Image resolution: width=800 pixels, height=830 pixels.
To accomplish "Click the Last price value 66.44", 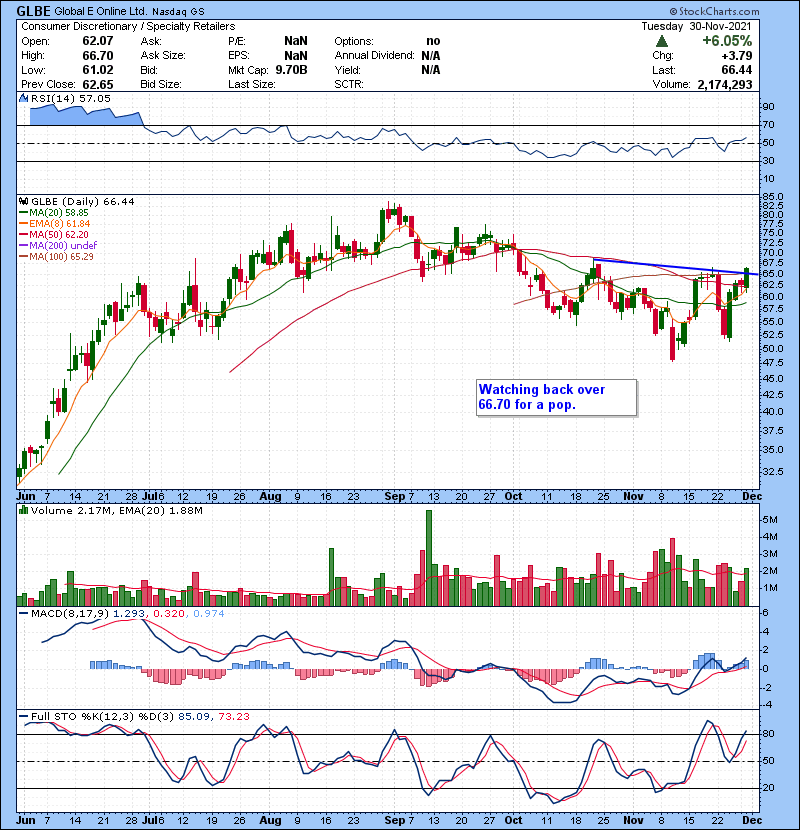I will (x=736, y=70).
